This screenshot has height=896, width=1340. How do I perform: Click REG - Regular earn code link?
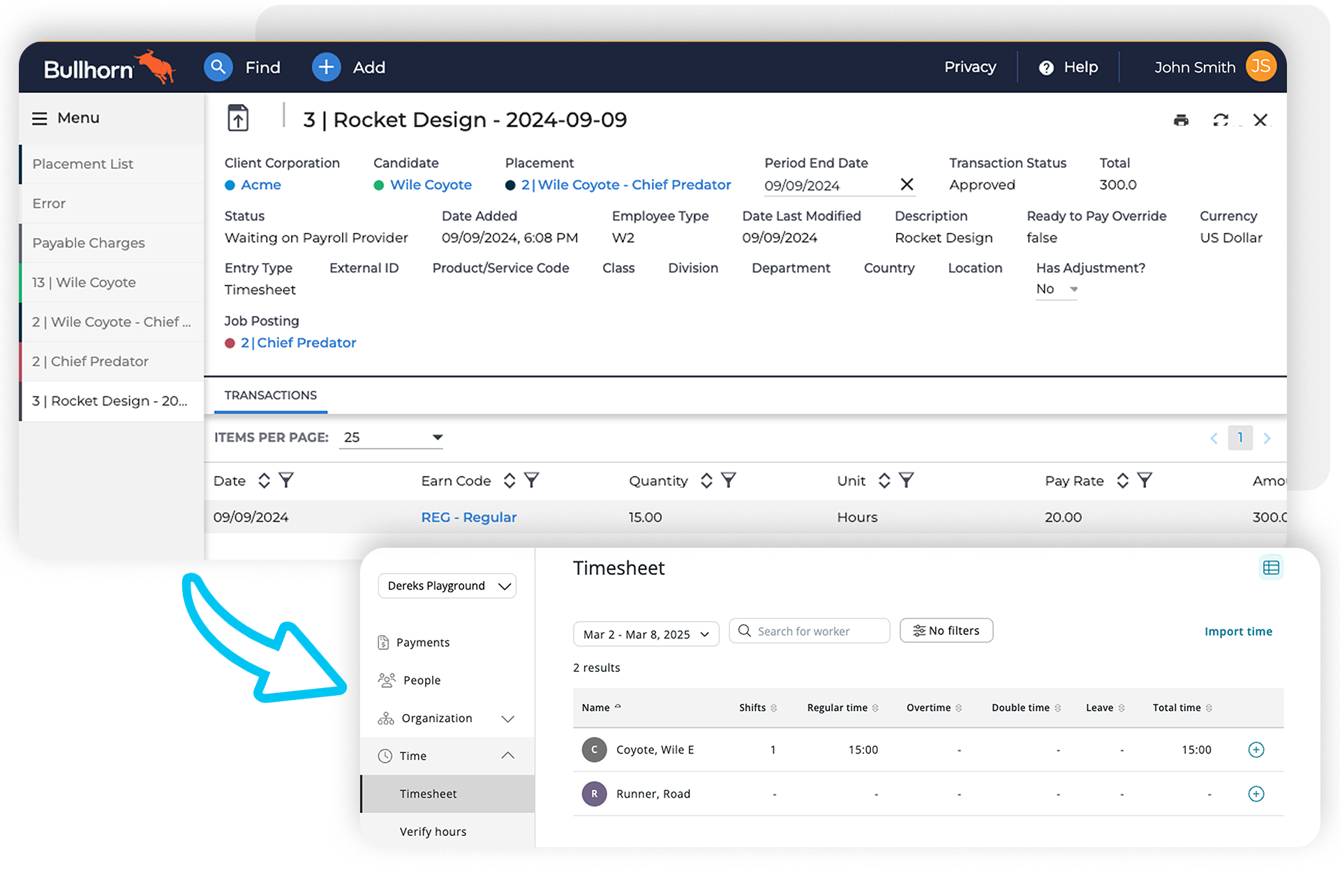pos(469,518)
